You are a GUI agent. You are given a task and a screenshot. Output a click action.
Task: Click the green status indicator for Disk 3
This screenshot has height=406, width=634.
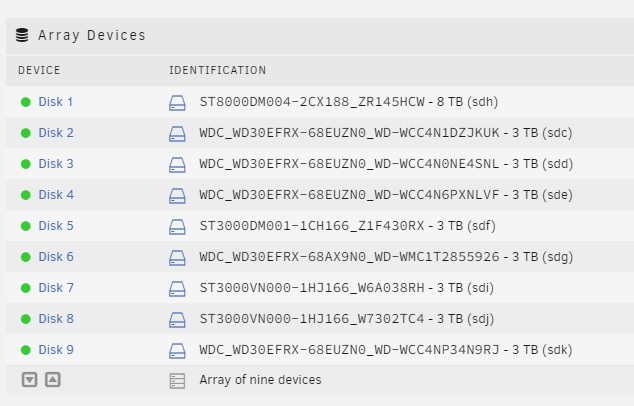click(x=25, y=164)
